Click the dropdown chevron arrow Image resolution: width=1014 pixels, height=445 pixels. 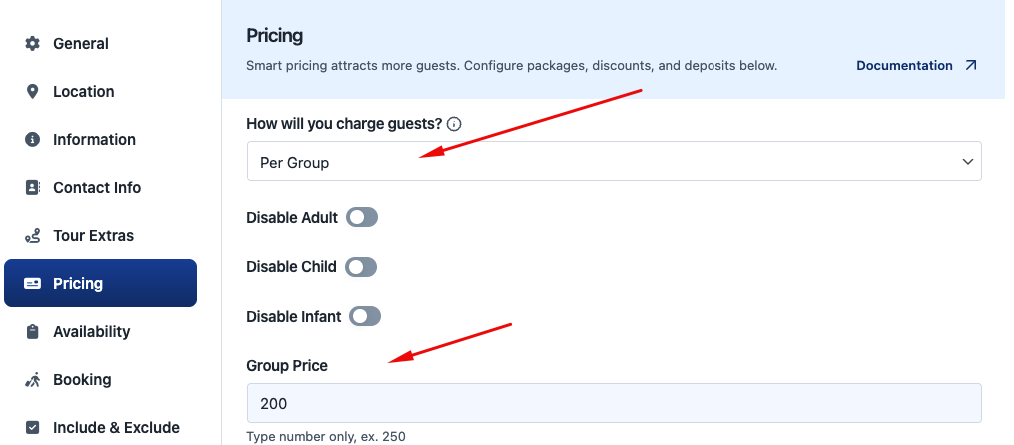(967, 162)
